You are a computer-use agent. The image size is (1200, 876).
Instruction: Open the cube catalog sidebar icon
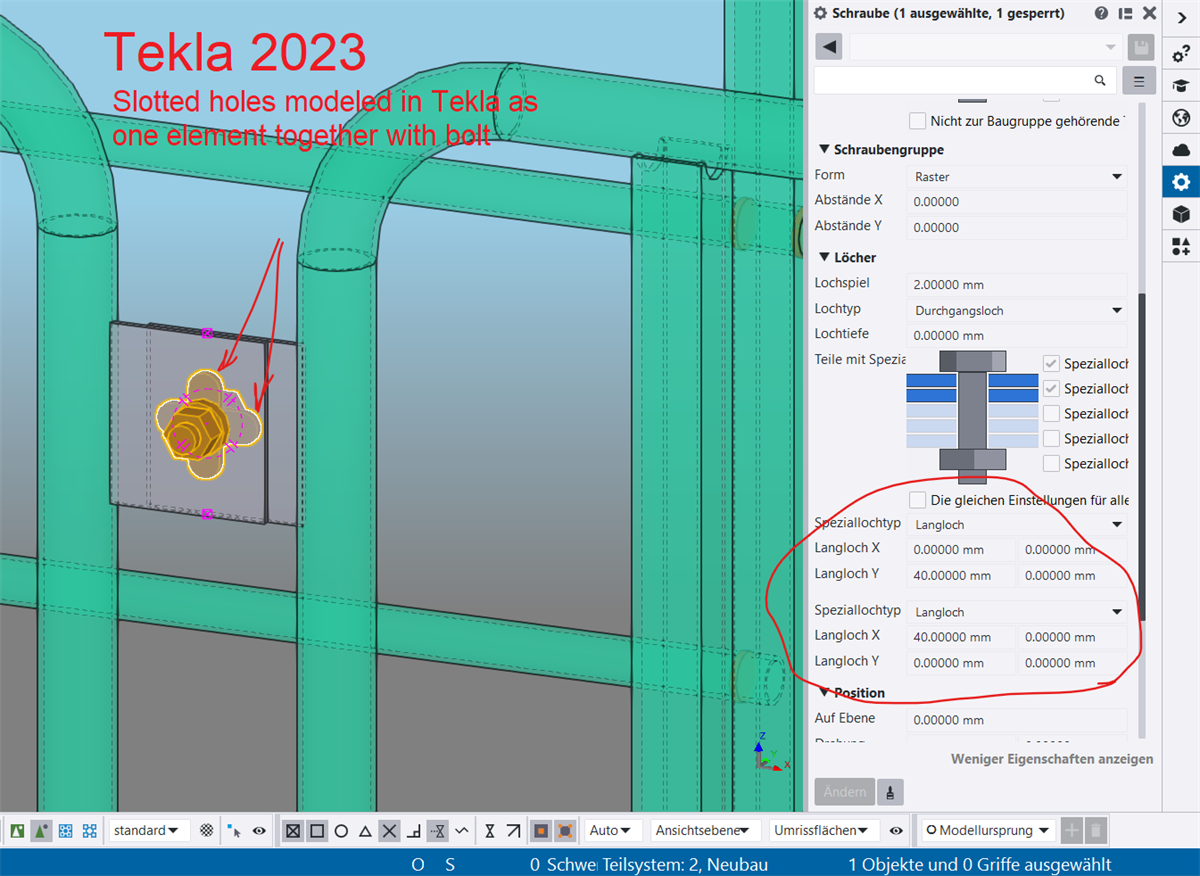(x=1181, y=213)
